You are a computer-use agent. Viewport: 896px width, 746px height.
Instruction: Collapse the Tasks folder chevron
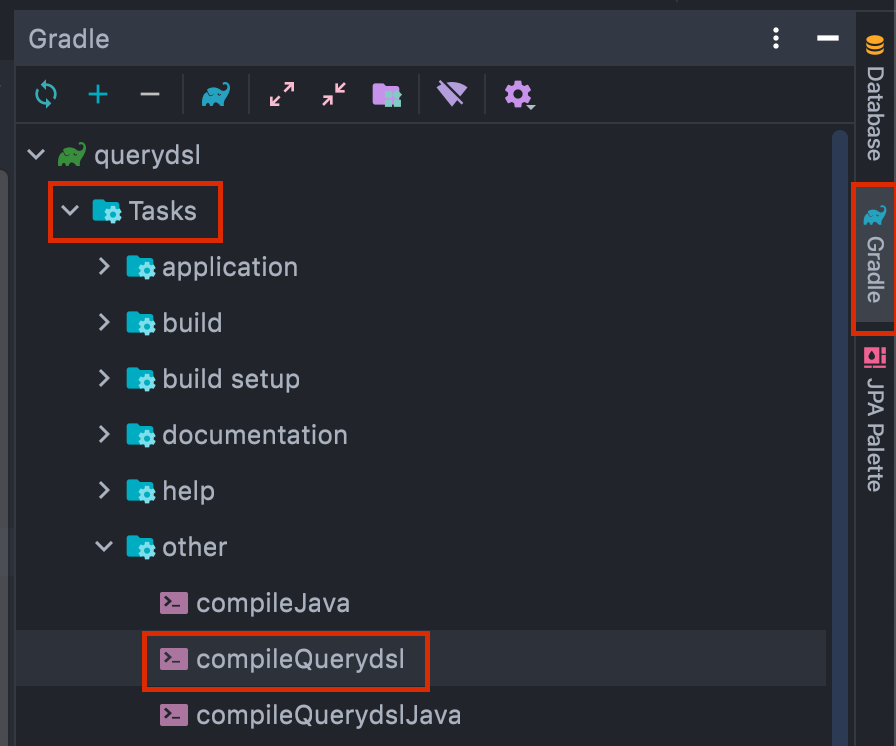[x=70, y=211]
